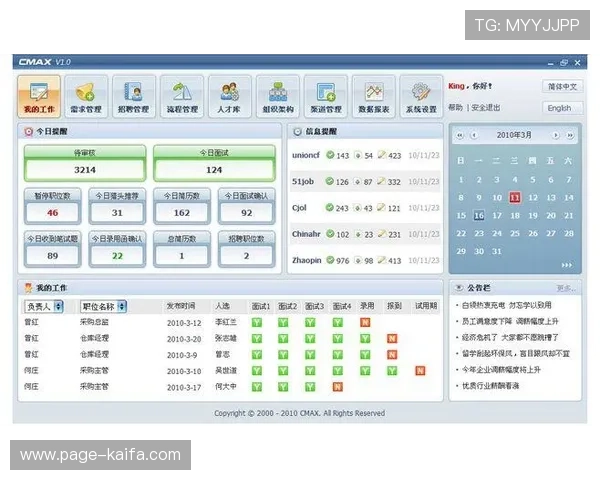Click the 我的工作 panel header icon
The width and height of the screenshot is (600, 480).
click(x=28, y=287)
